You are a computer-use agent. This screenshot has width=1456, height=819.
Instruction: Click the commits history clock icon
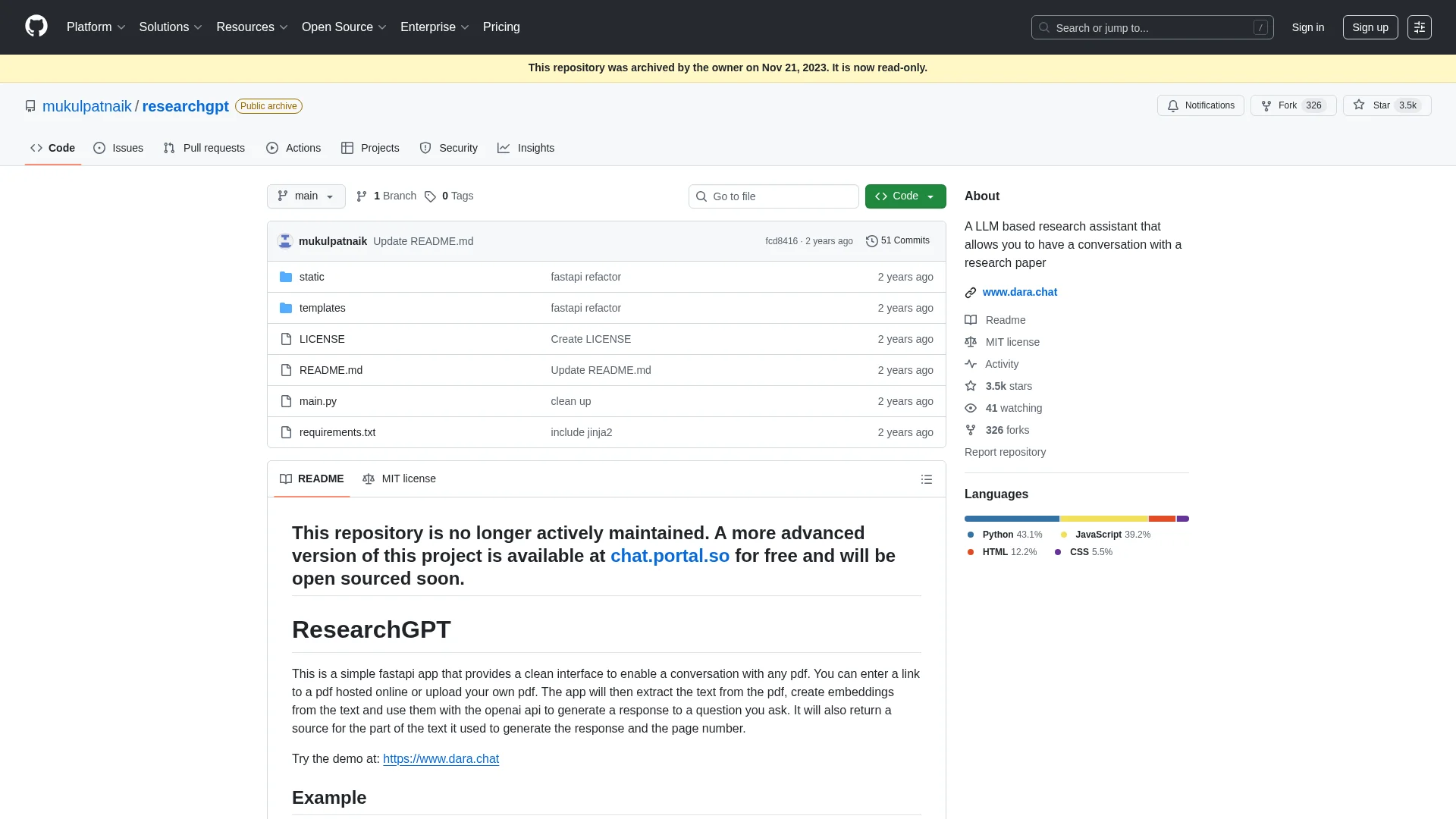(x=871, y=241)
